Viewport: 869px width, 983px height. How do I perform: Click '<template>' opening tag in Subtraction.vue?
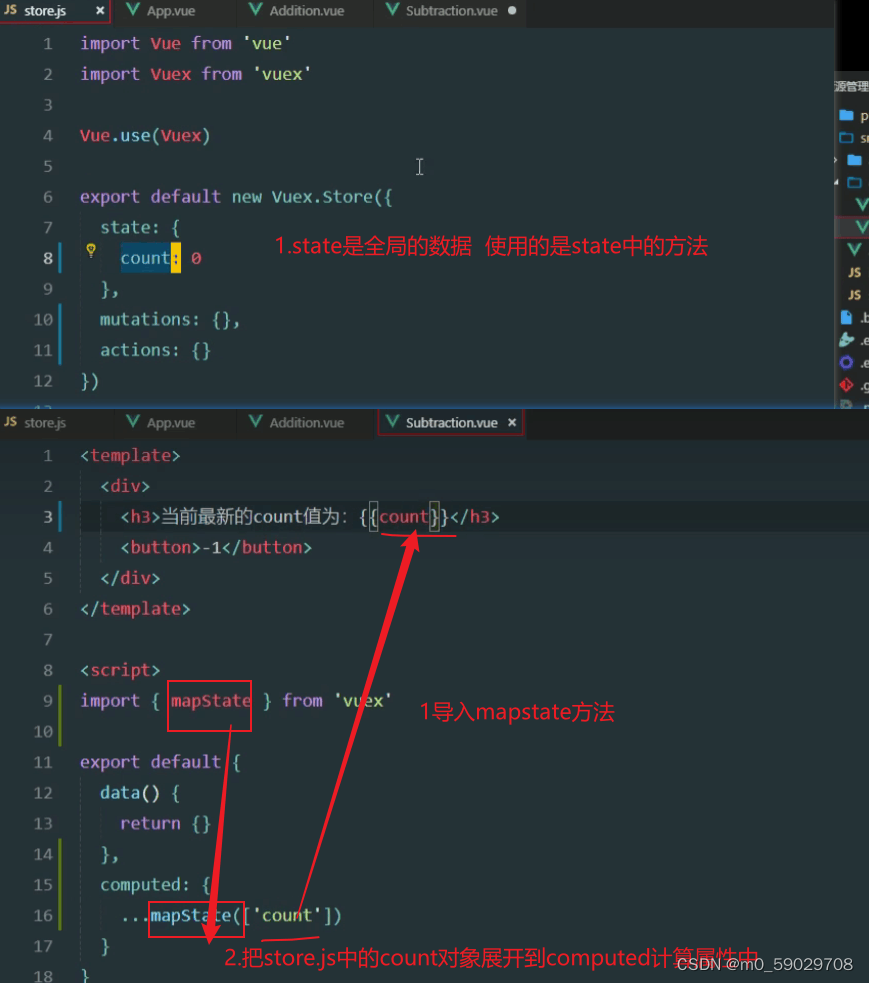(x=130, y=455)
